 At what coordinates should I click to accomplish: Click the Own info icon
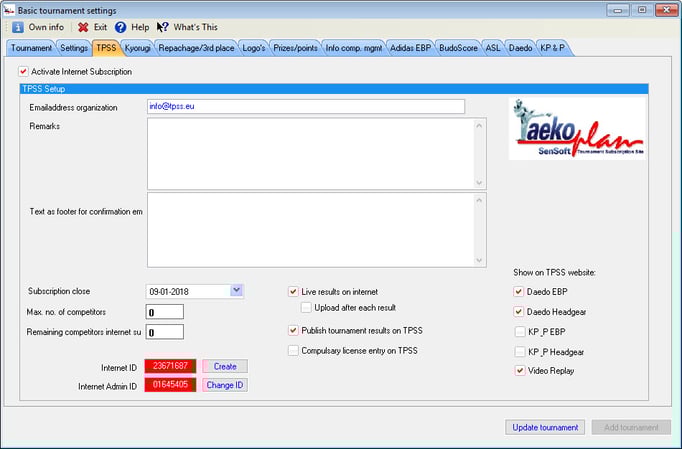pyautogui.click(x=18, y=27)
